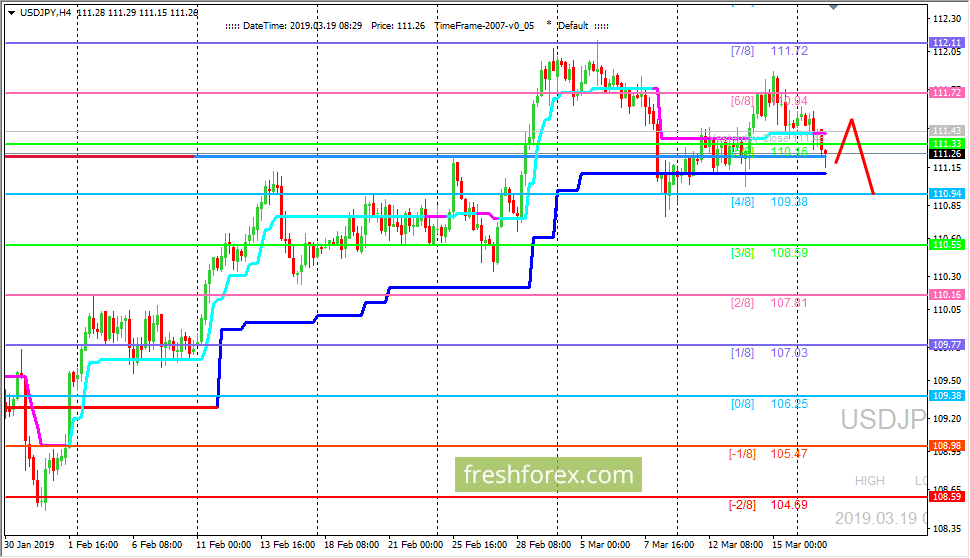
Task: Click the '30 Jan 2019' time axis label
Action: (29, 545)
